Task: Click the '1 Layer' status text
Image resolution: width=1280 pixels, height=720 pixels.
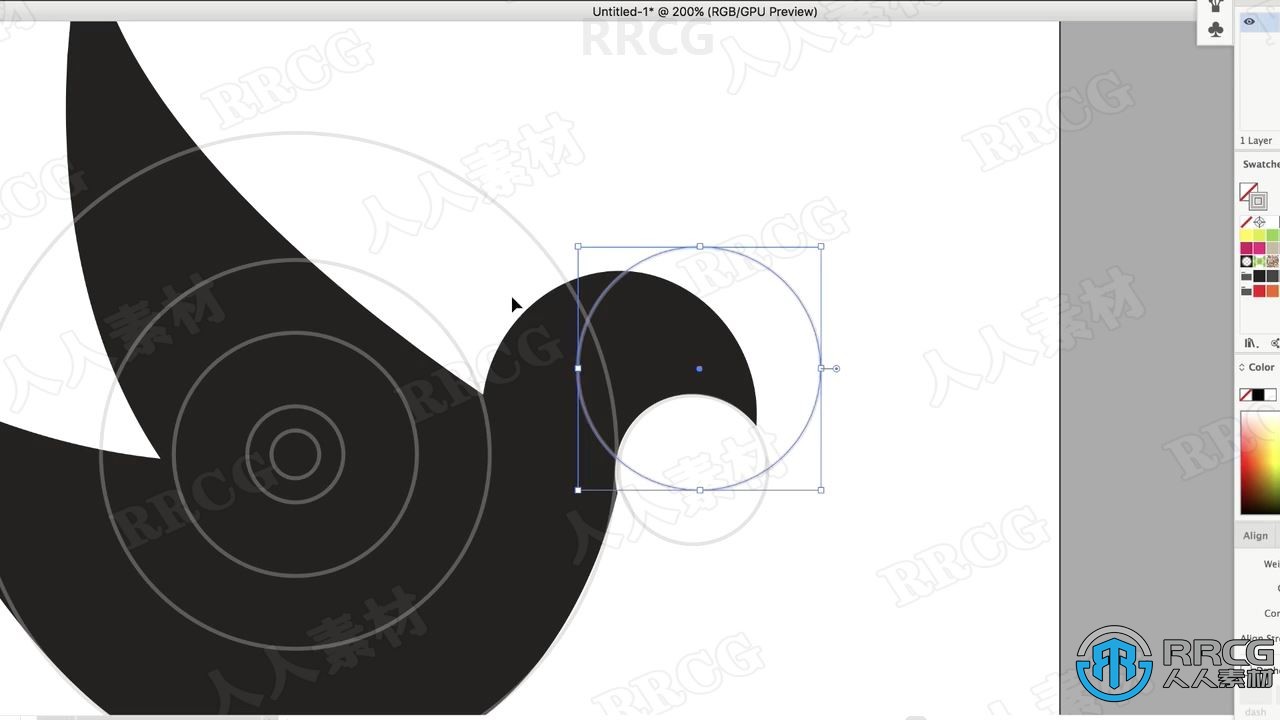Action: 1256,141
